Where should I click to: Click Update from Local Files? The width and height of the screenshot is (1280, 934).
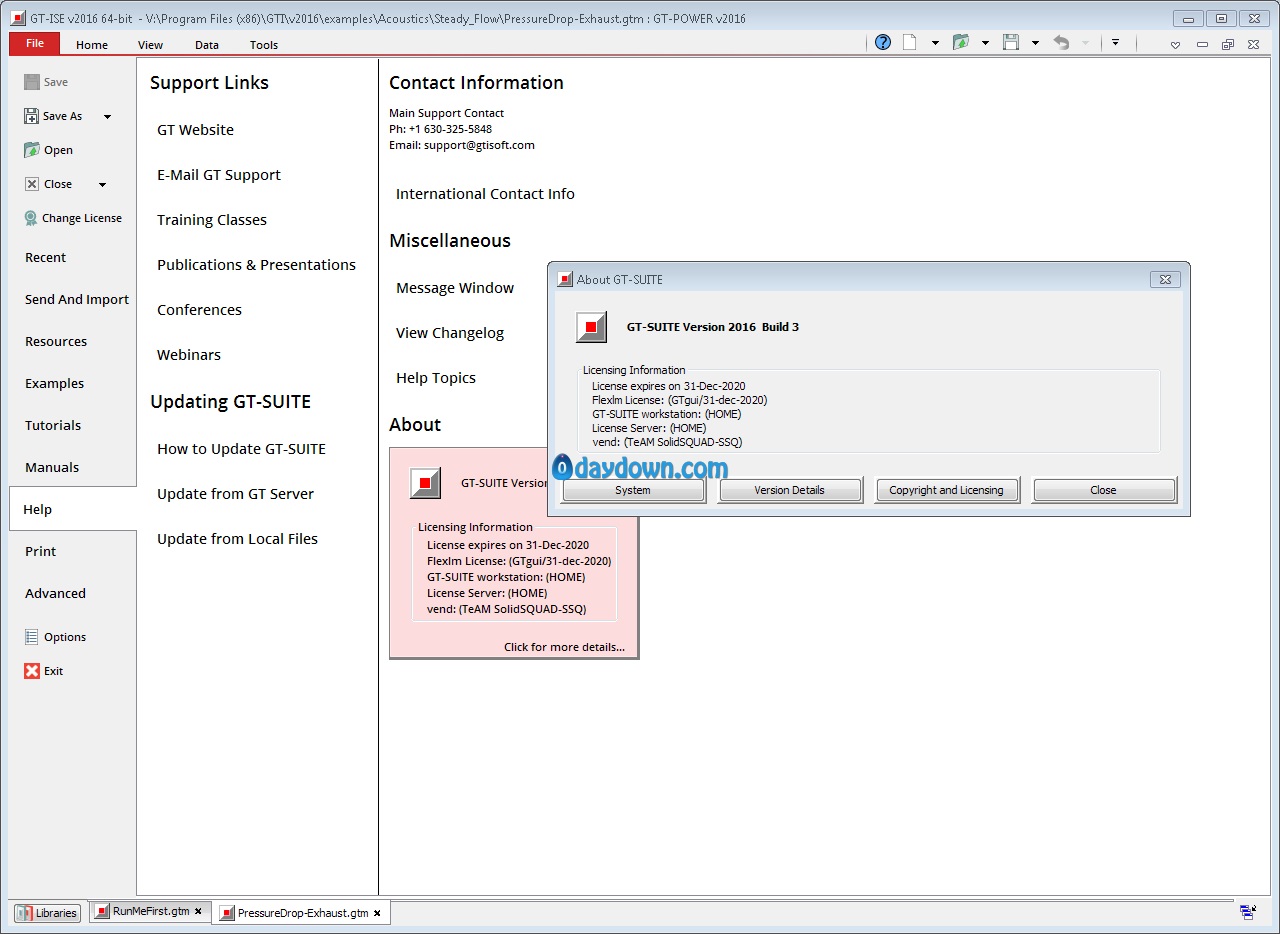[x=237, y=539]
